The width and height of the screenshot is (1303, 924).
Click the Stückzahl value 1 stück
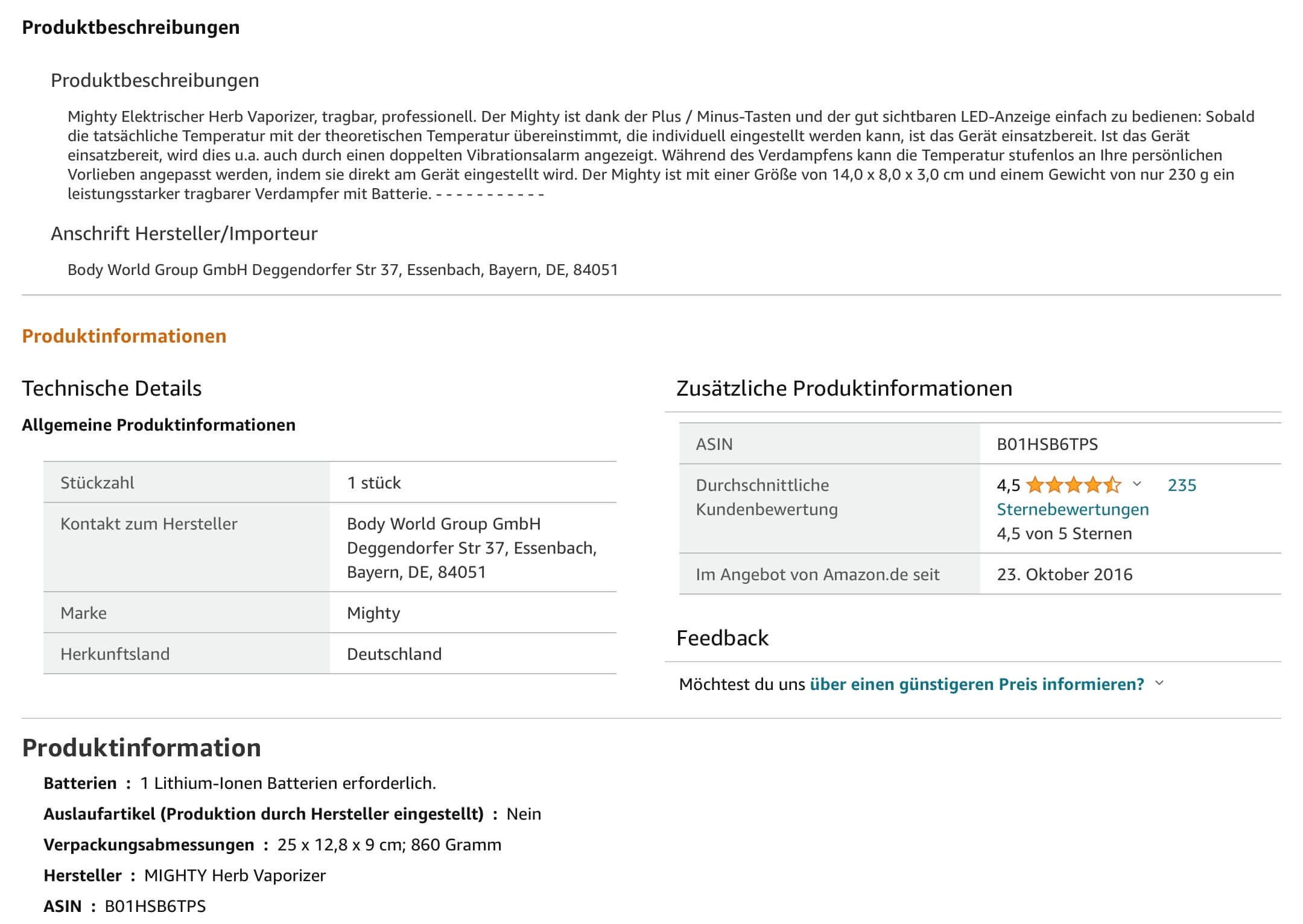pyautogui.click(x=374, y=483)
